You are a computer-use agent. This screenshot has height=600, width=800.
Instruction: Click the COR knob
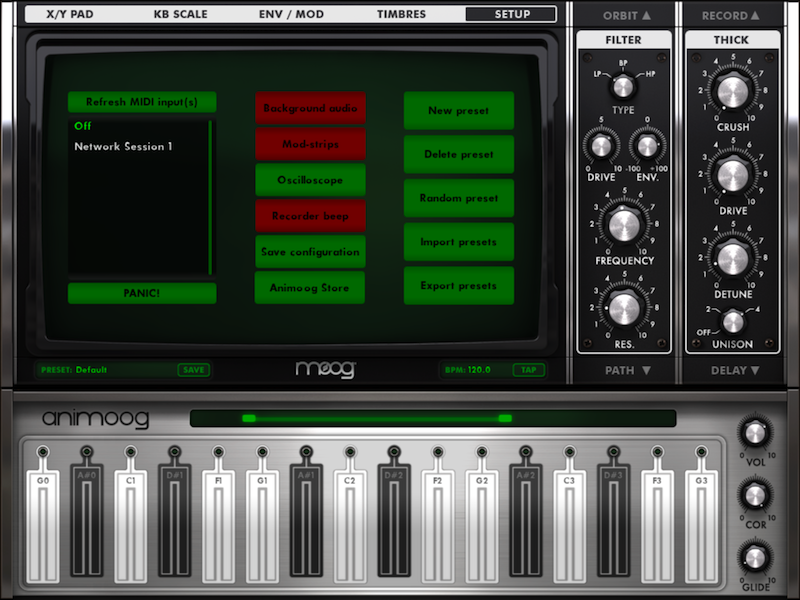755,495
